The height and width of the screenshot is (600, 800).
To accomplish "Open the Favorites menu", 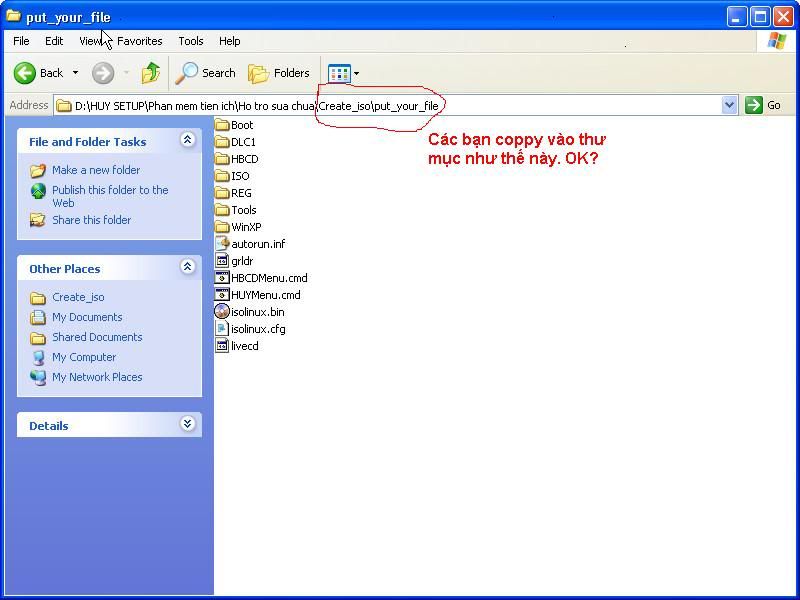I will (140, 41).
